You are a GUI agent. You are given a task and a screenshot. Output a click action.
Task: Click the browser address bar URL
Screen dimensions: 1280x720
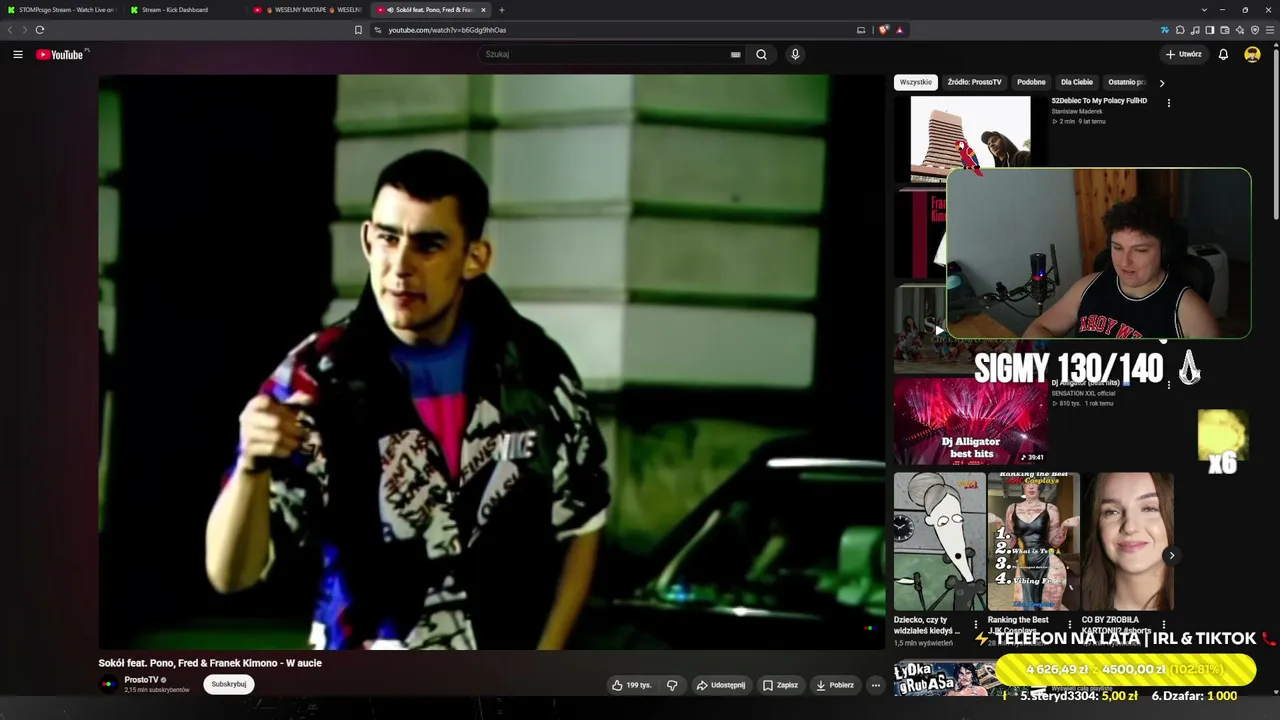447,30
